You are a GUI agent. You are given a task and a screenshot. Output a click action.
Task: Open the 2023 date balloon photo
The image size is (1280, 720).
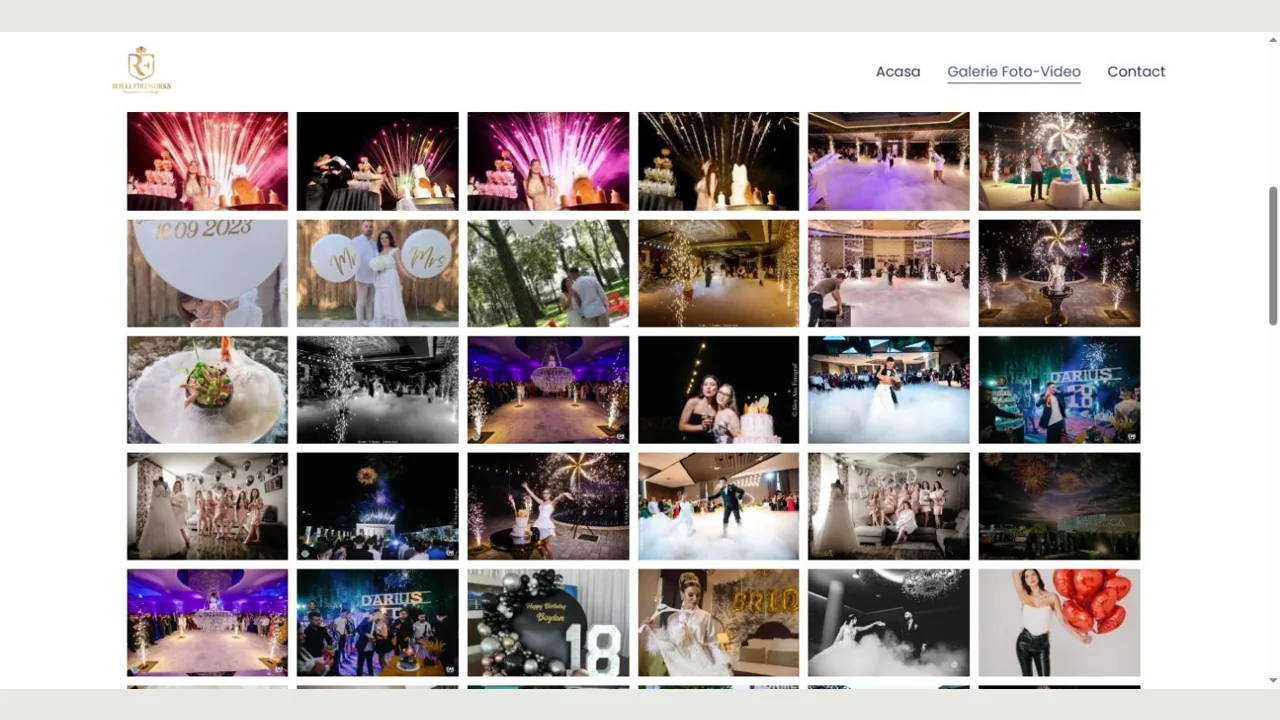[207, 274]
